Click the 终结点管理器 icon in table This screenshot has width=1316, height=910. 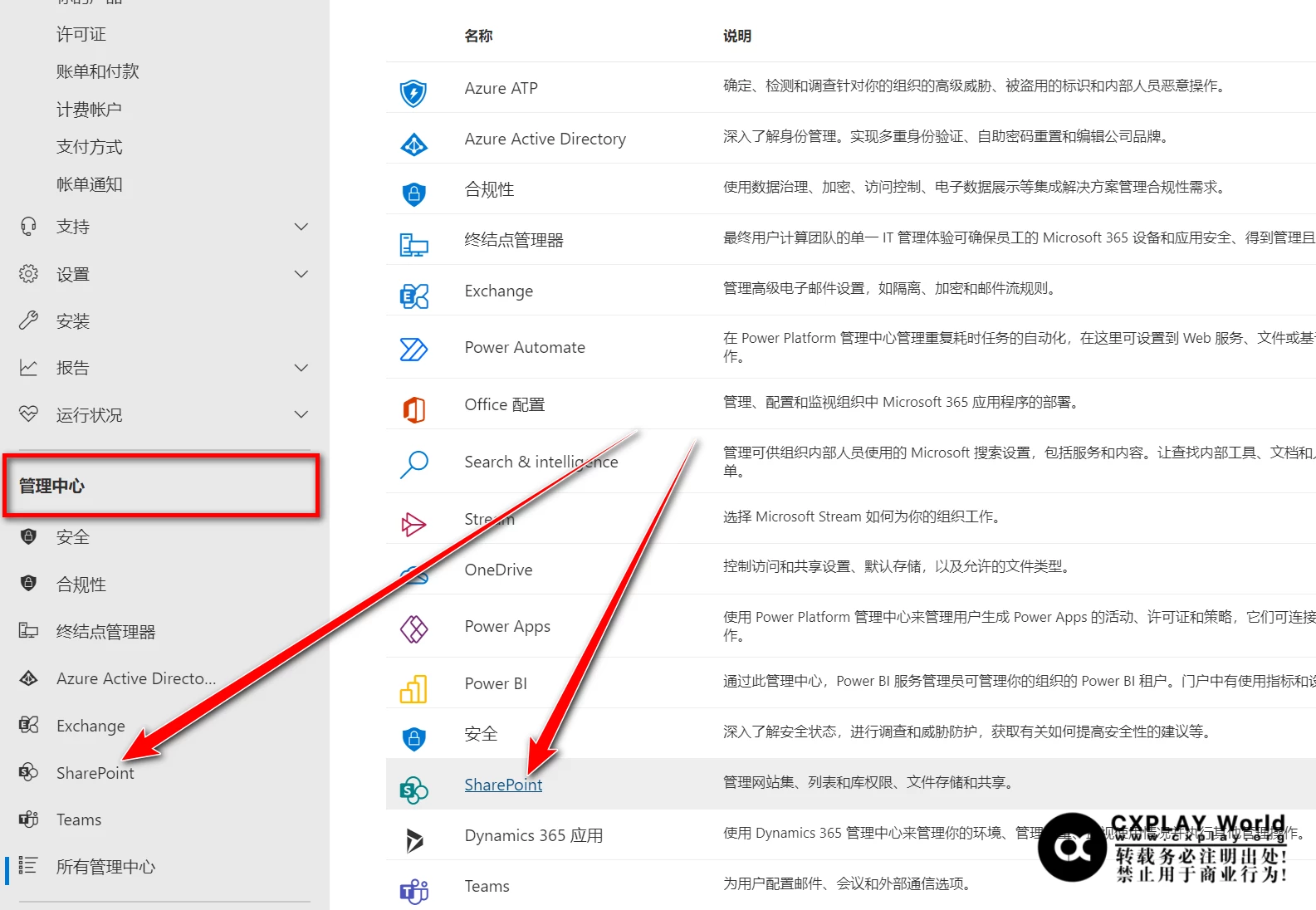(413, 245)
